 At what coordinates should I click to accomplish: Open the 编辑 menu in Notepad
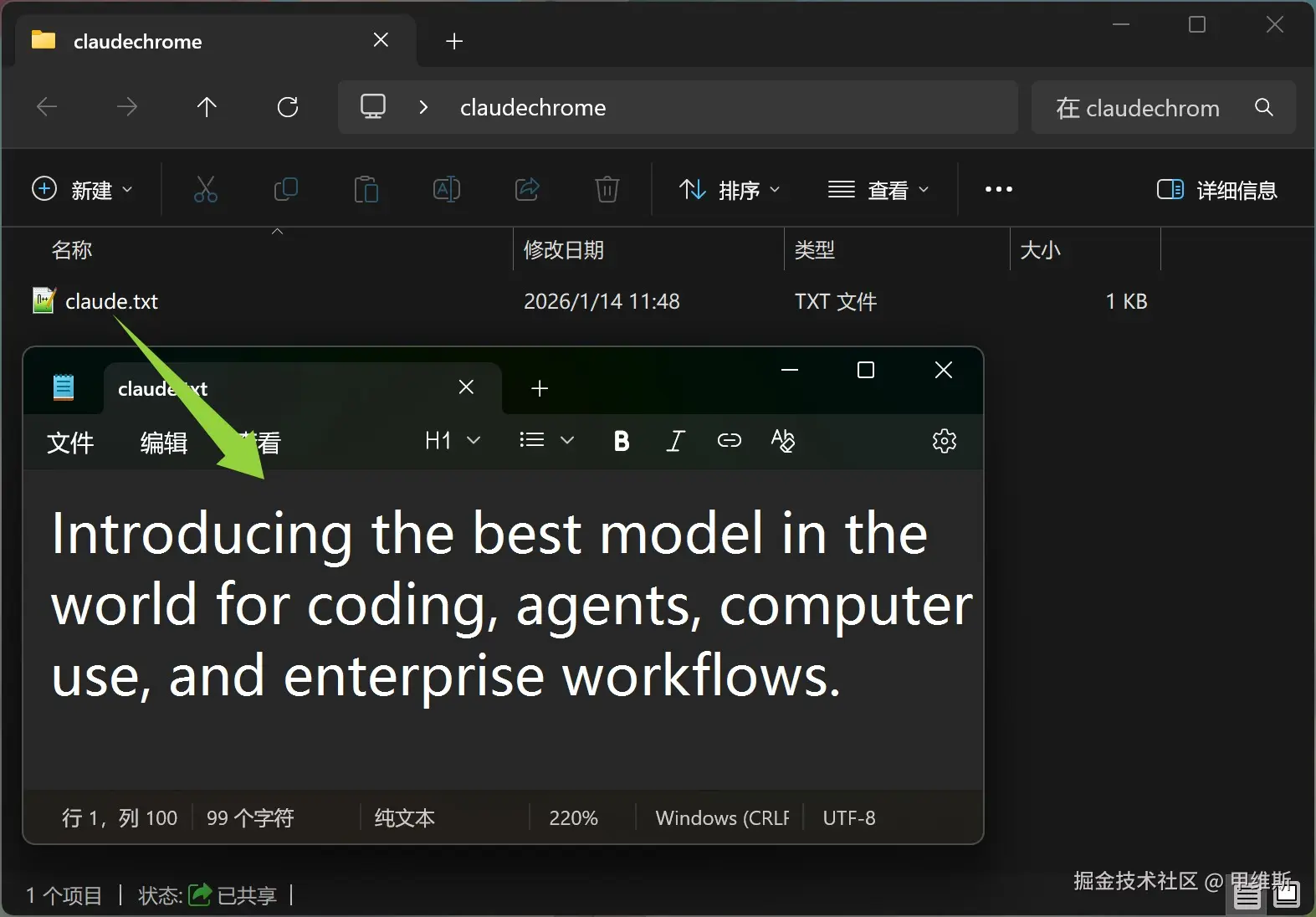164,443
